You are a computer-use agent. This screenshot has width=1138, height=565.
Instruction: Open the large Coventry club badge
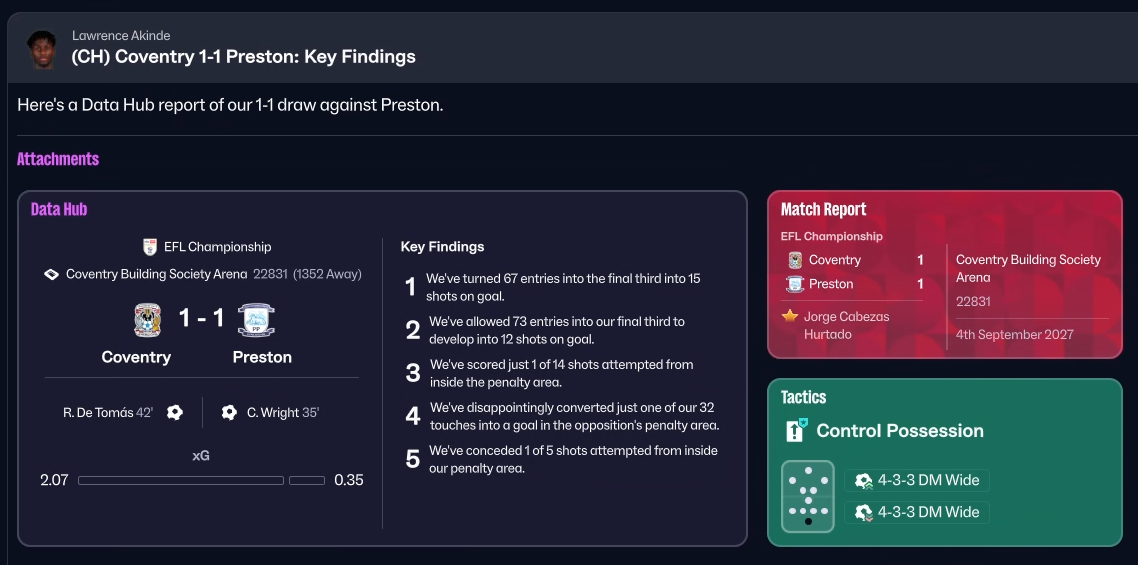[148, 320]
